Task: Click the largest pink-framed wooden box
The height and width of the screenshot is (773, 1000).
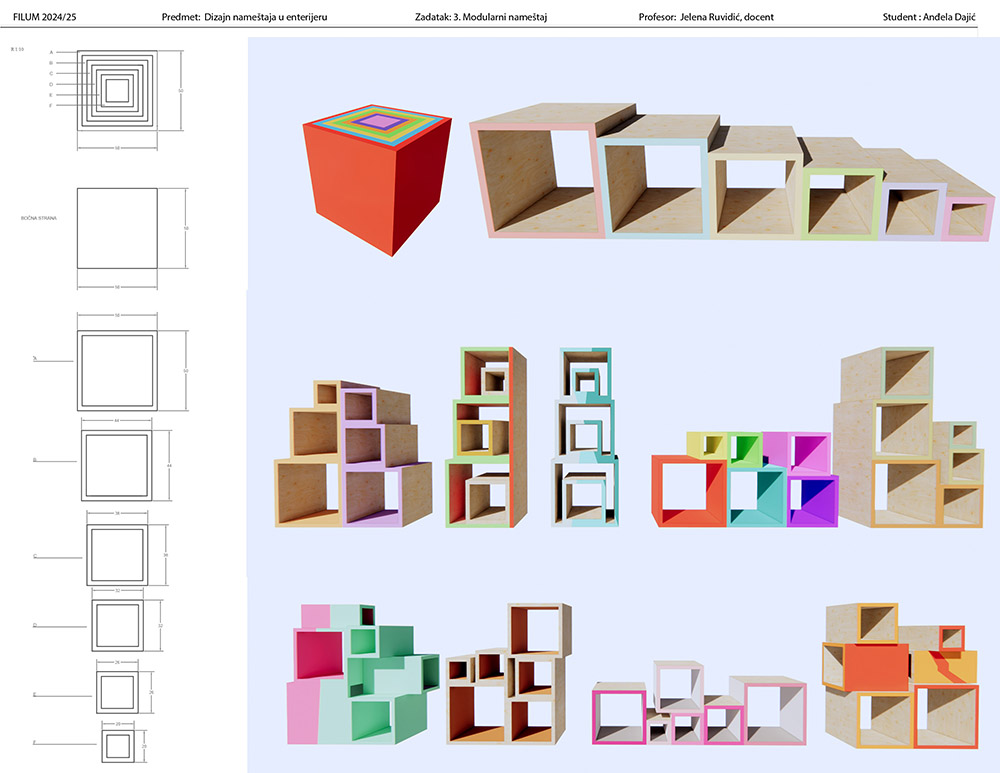Action: 535,180
